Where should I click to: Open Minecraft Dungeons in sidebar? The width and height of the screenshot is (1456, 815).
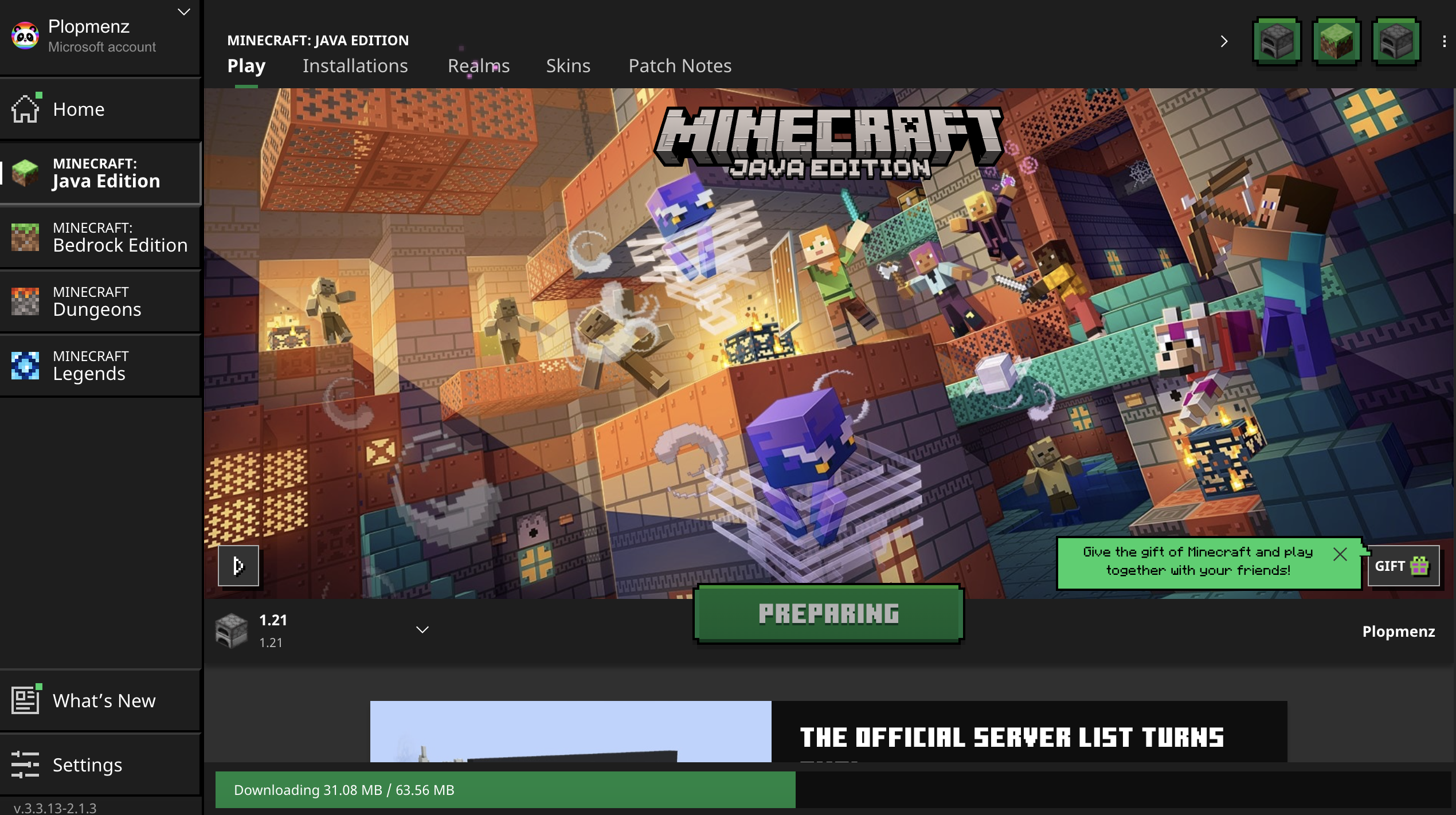[x=100, y=301]
